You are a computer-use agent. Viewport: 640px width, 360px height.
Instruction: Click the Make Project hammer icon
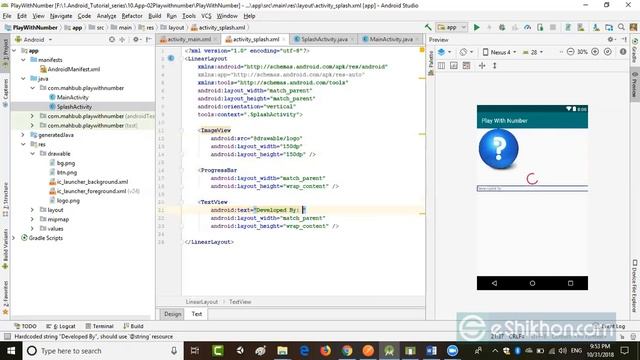[x=428, y=27]
